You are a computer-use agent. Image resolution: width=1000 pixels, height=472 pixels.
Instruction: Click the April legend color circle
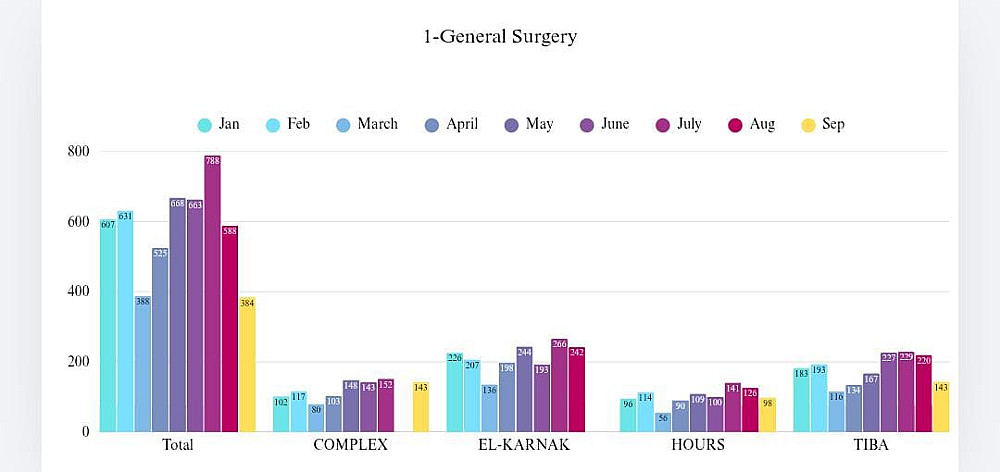(432, 125)
